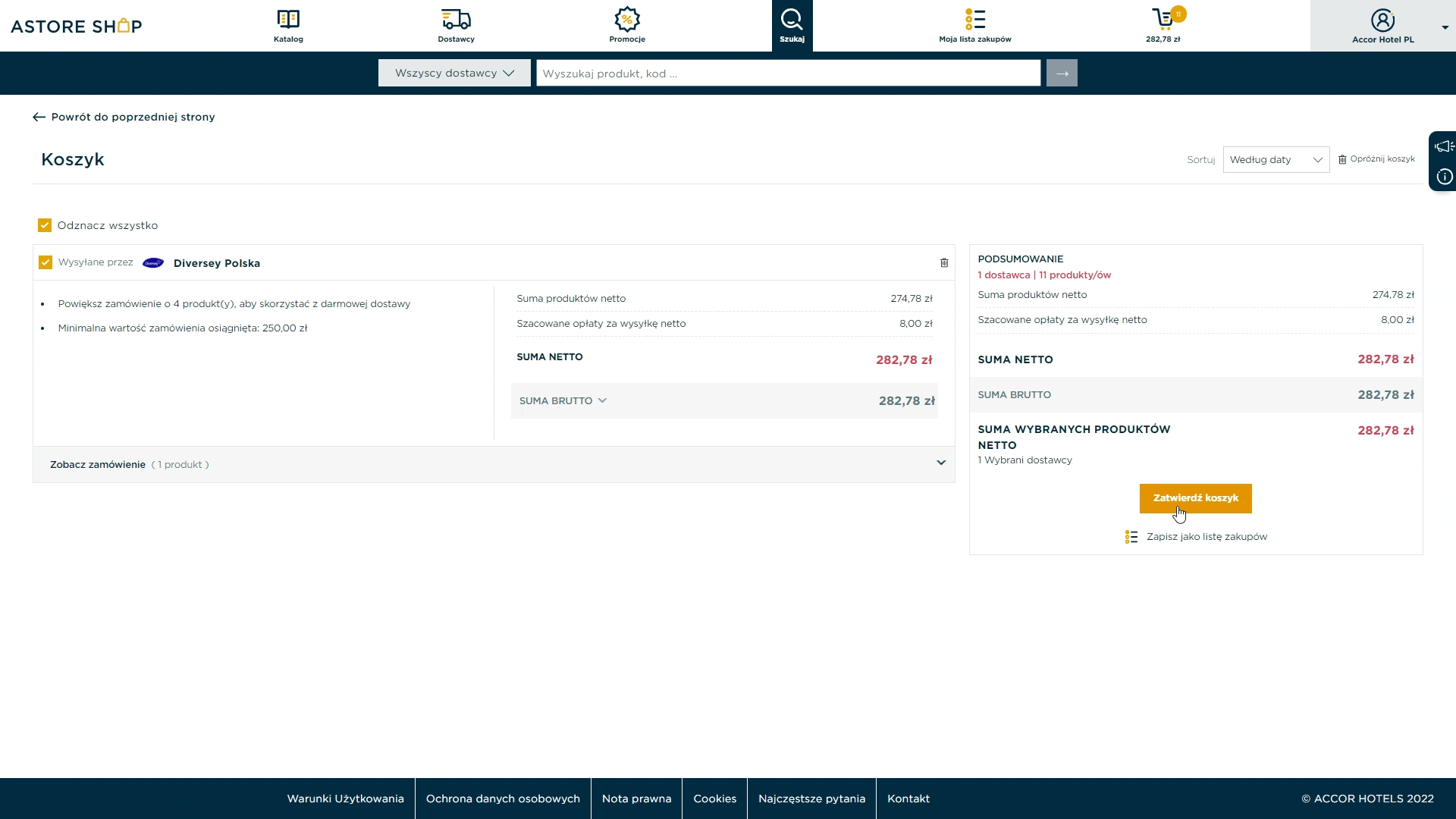Click '1 Wybrani dostawcy' text
Image resolution: width=1456 pixels, height=819 pixels.
click(x=1025, y=460)
